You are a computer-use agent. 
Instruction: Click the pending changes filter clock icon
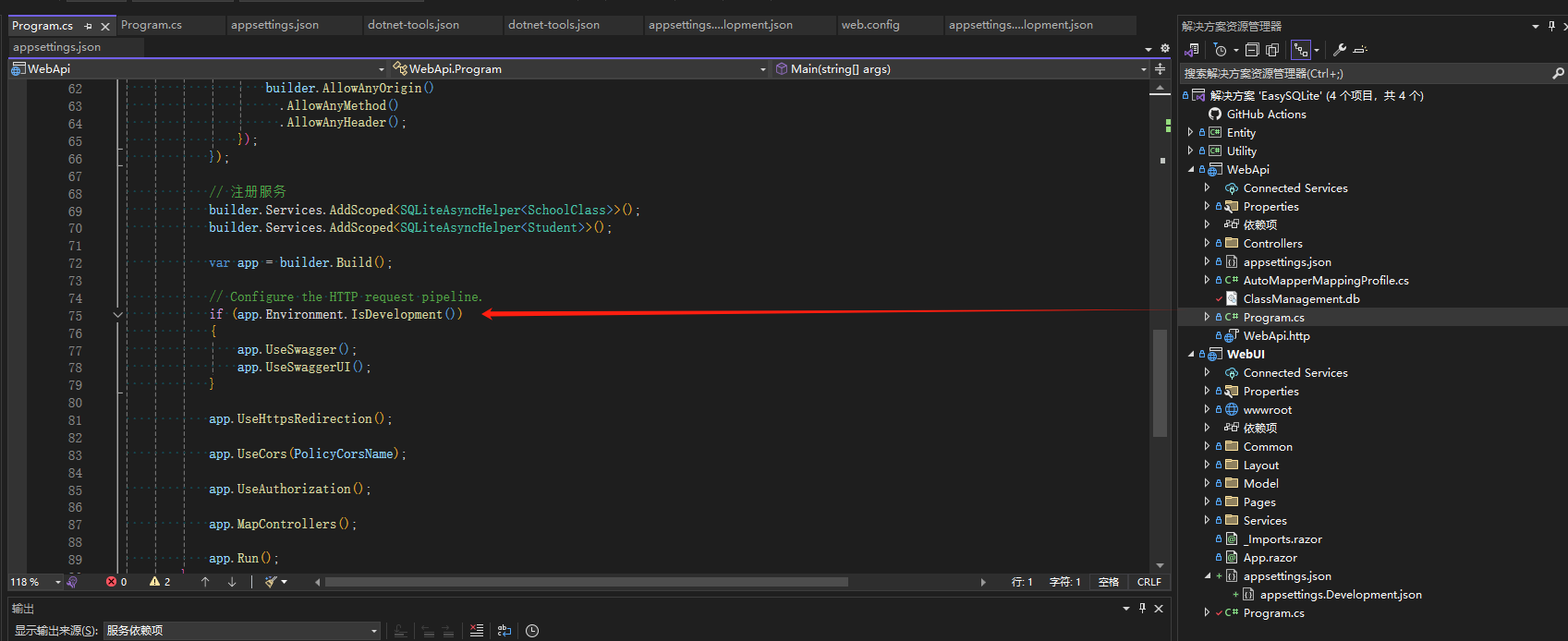pyautogui.click(x=1220, y=50)
